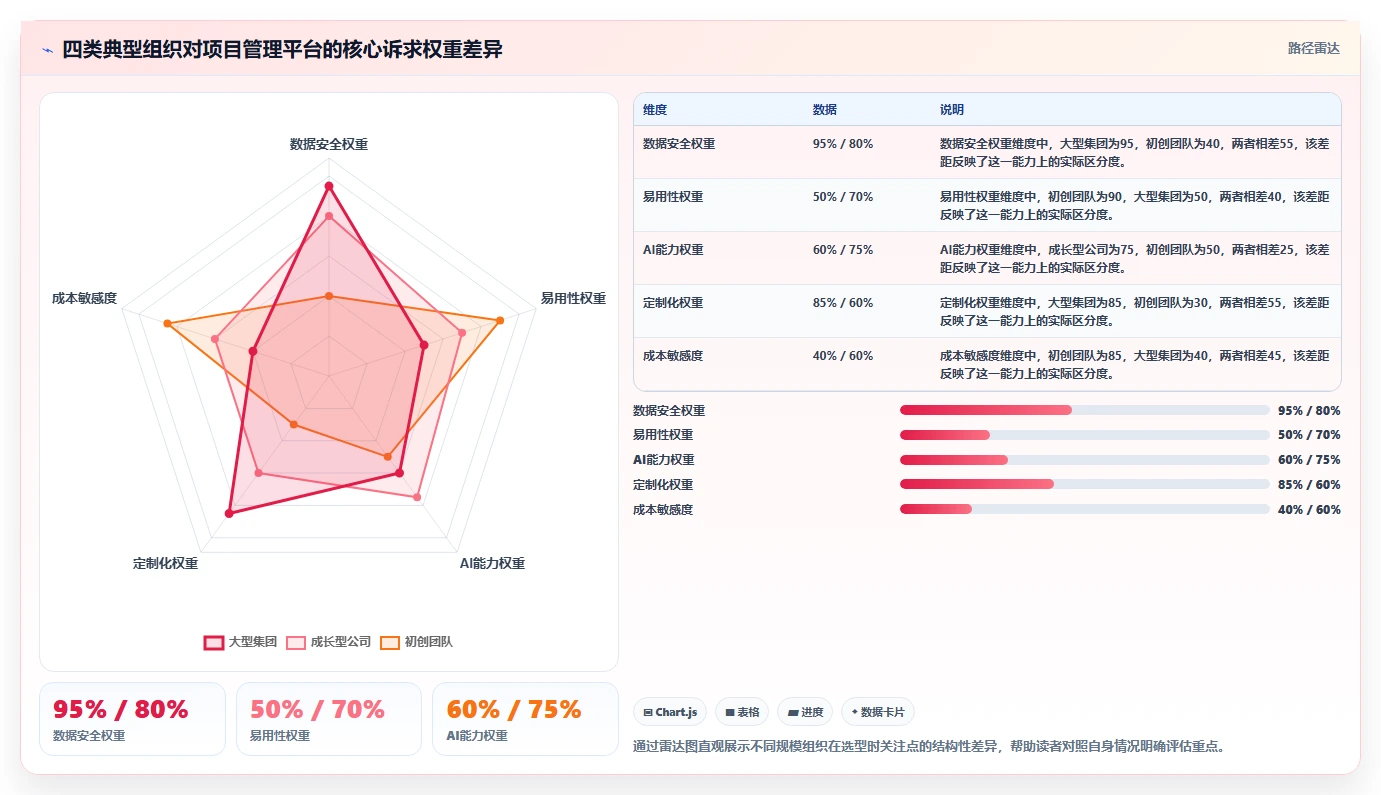Click the footer description sentence
Viewport: 1381px width, 795px height.
click(930, 746)
